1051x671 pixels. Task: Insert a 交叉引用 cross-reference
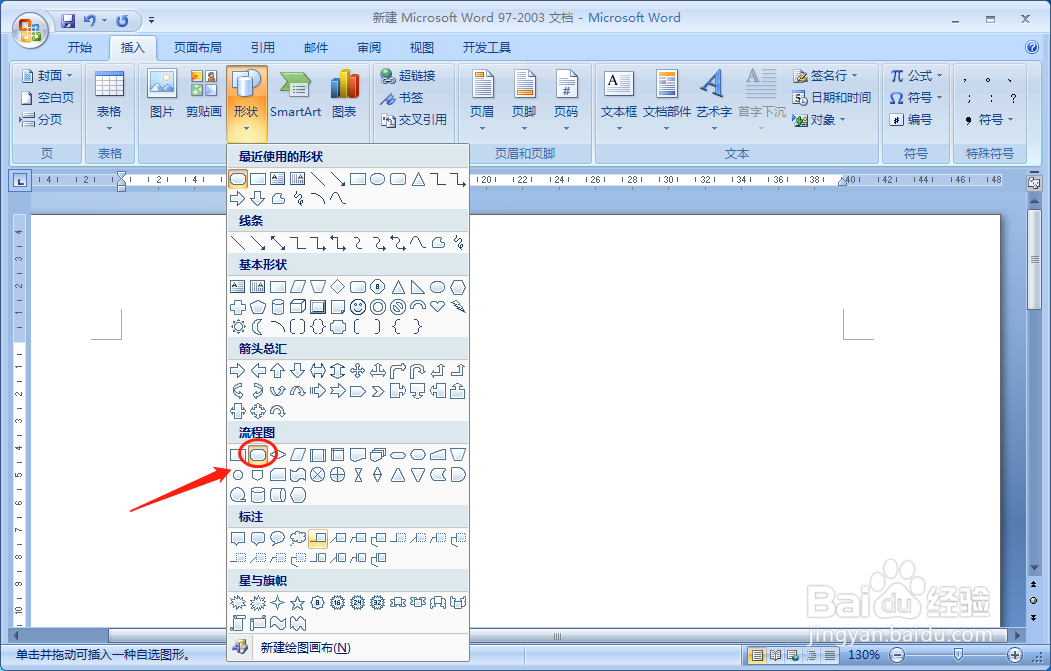tap(414, 120)
